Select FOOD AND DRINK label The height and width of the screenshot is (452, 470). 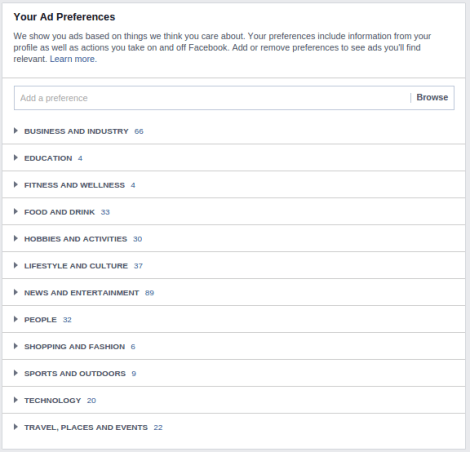(59, 212)
